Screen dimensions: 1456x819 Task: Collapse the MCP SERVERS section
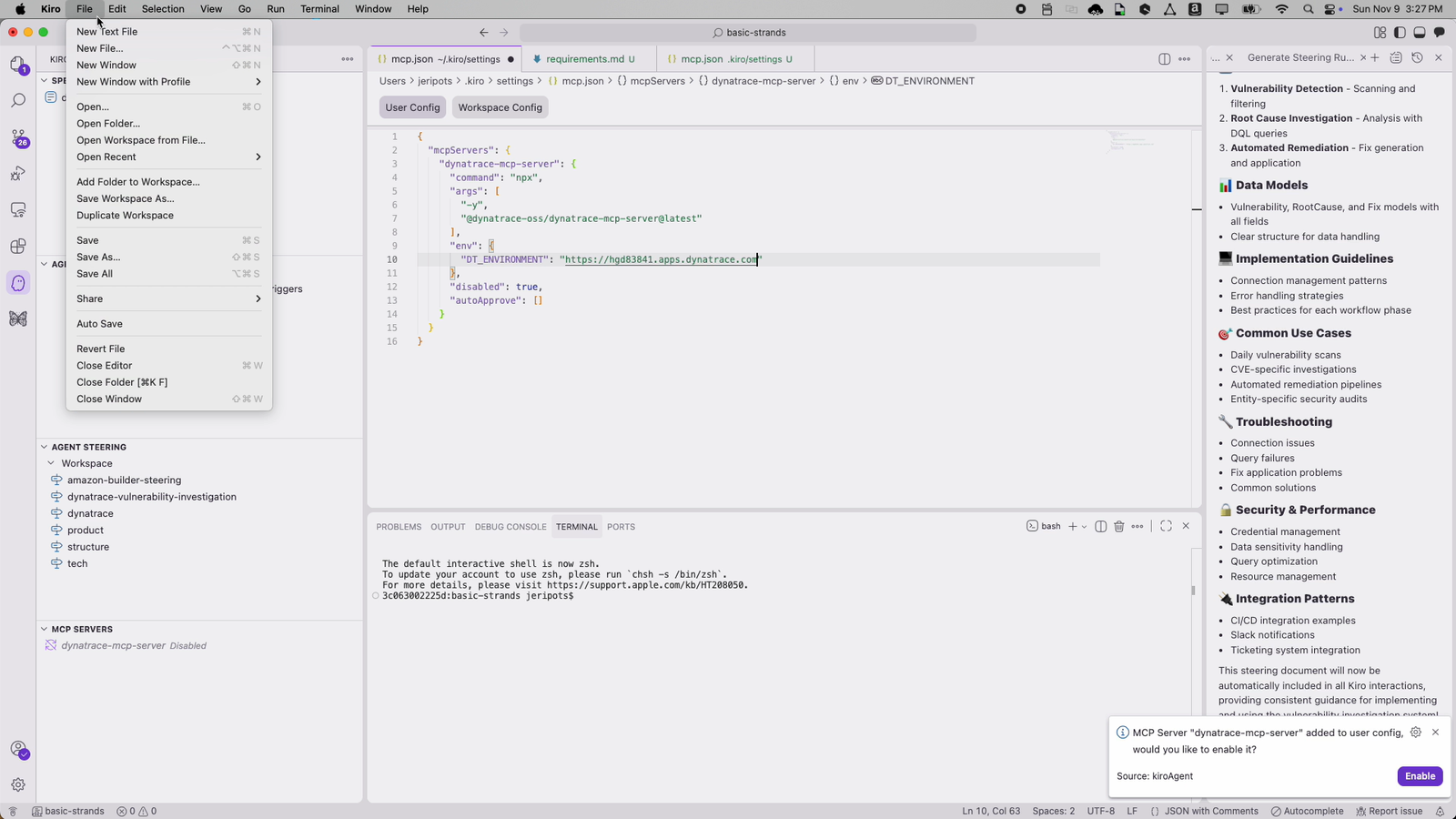coord(44,629)
